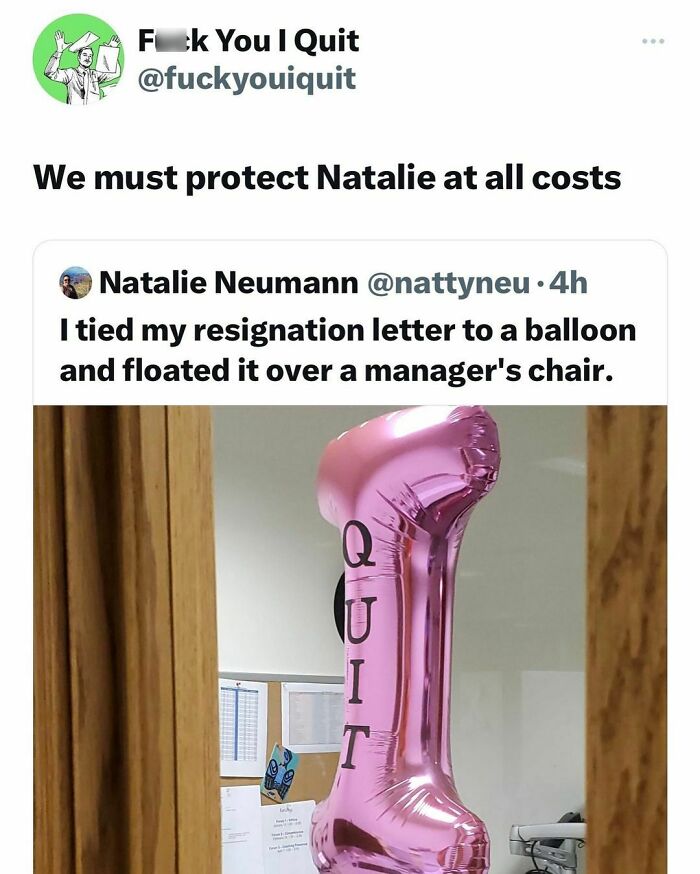Click the right chart pinned beside the schedule sheet
This screenshot has height=874, width=700.
pyautogui.click(x=314, y=716)
